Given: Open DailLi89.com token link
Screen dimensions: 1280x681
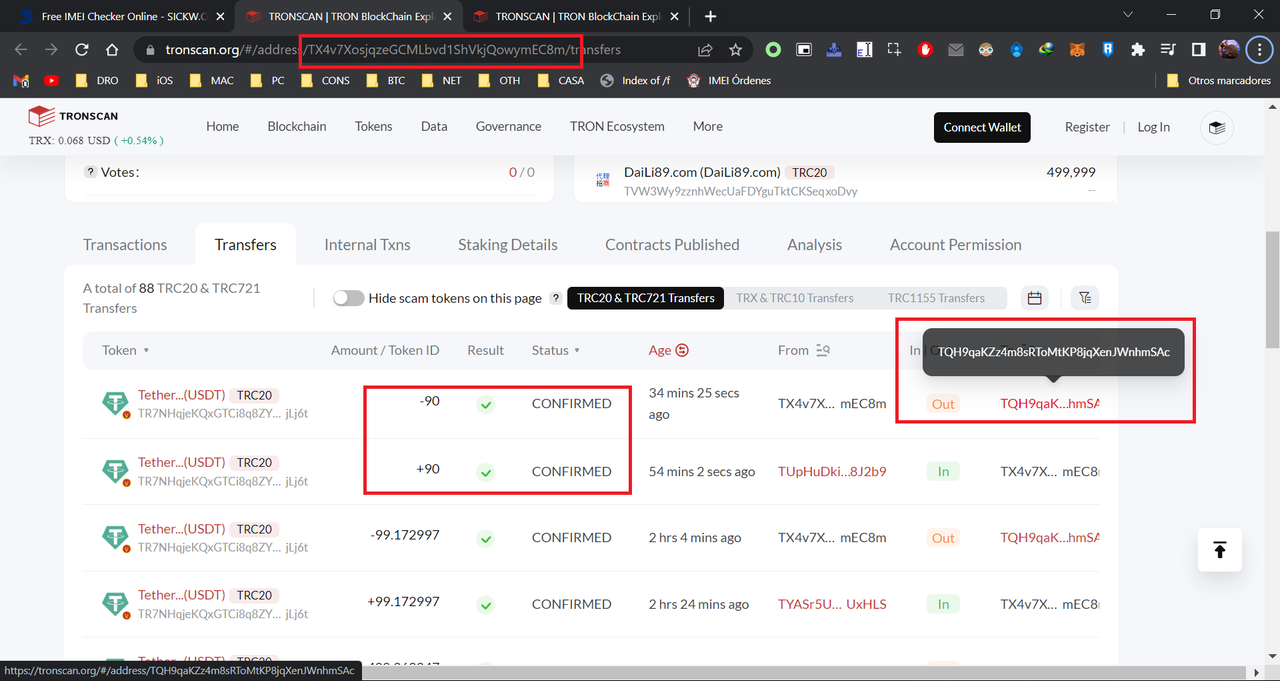Looking at the screenshot, I should (702, 172).
